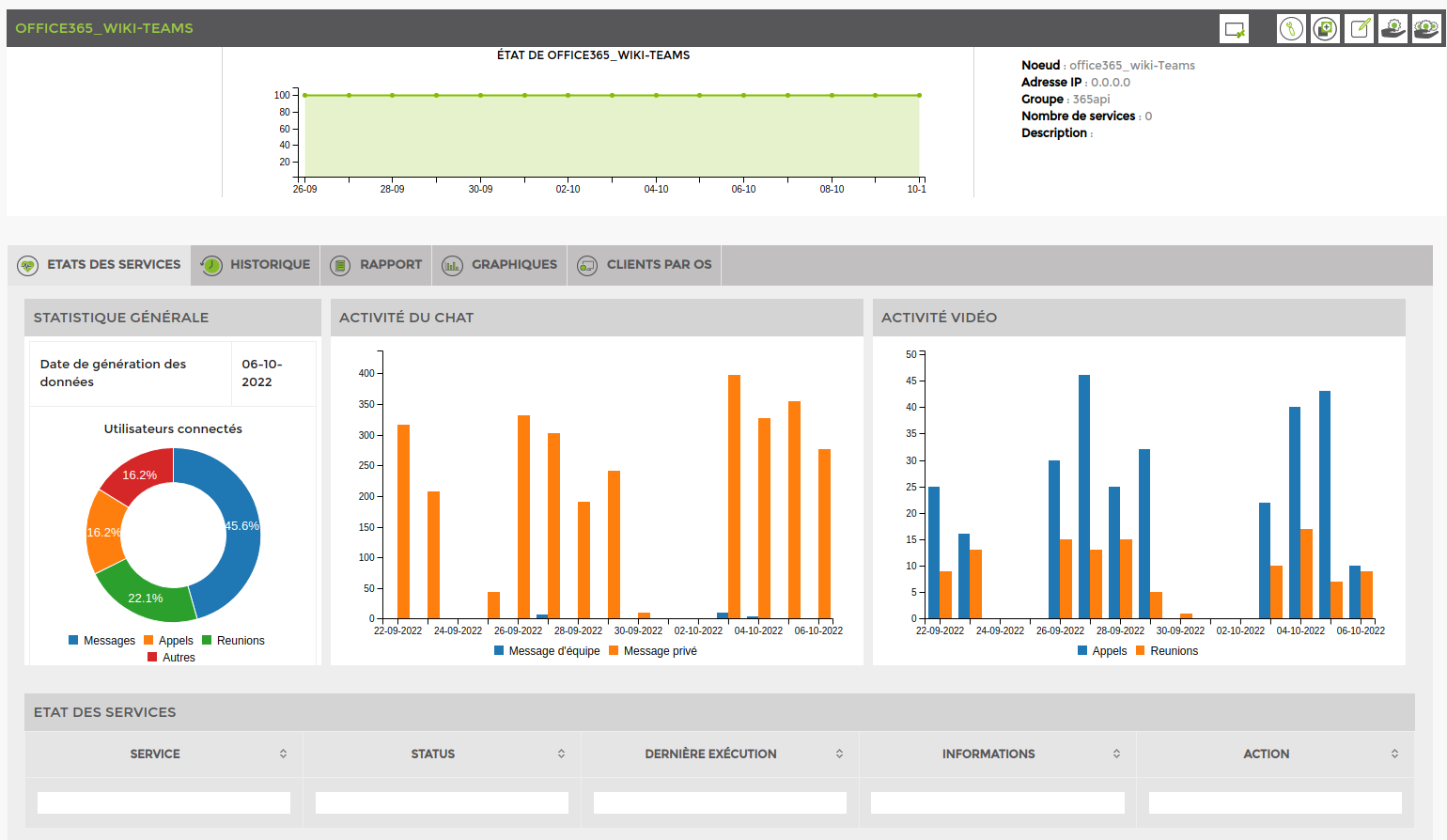Click the Nombre de services label
The image size is (1447, 840).
tap(1079, 117)
